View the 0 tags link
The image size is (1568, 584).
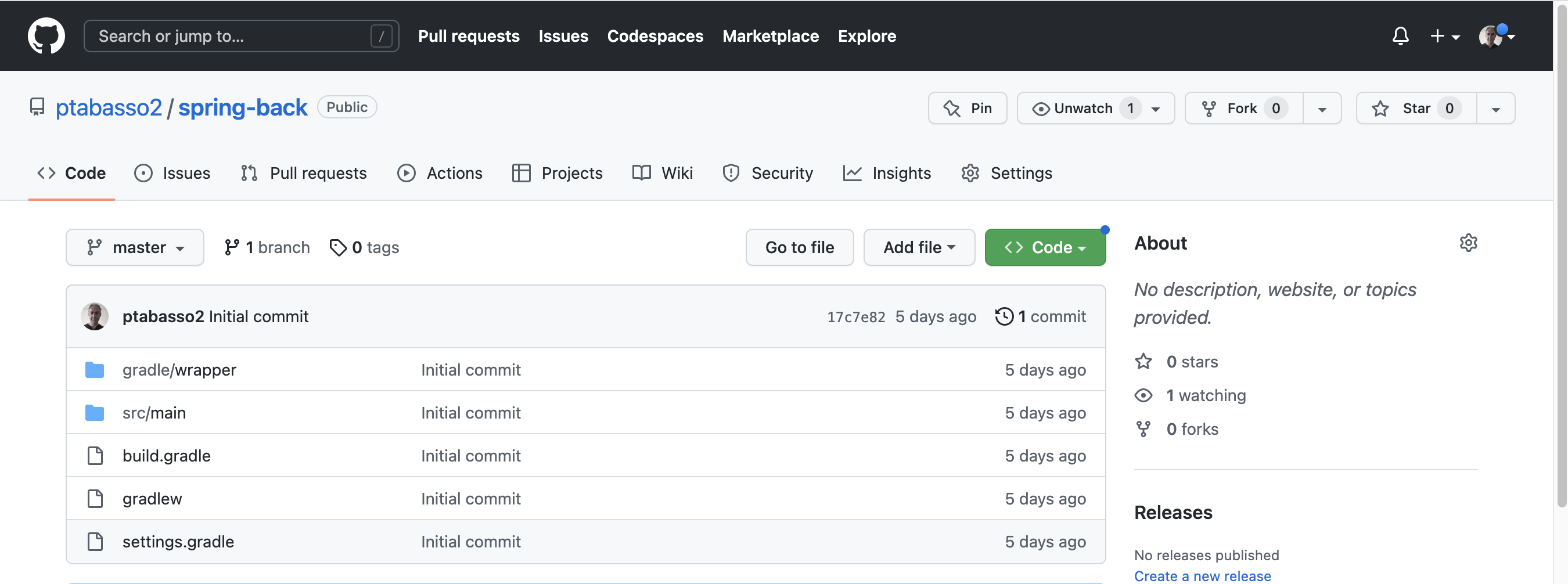pos(364,248)
